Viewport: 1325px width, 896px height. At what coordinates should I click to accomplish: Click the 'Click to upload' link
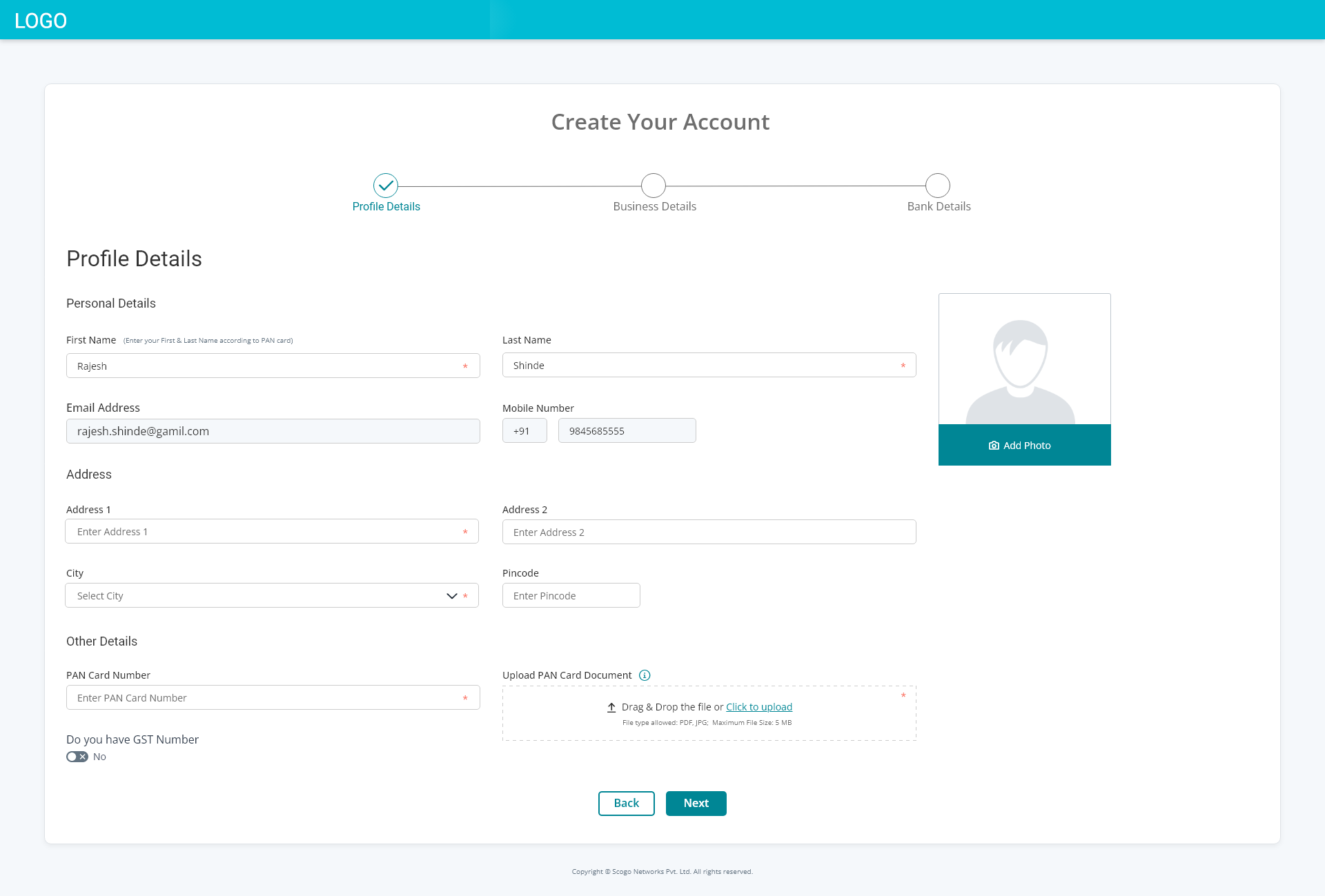point(758,707)
